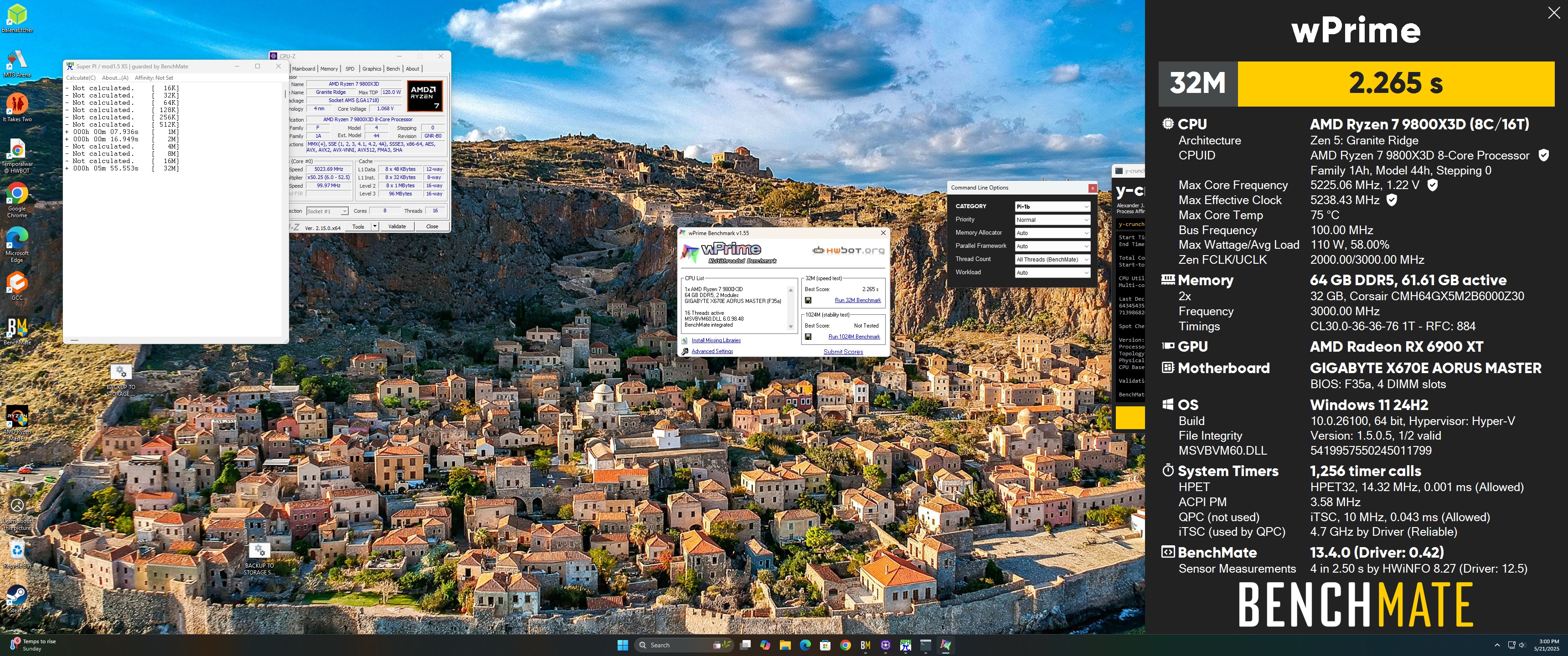Click the Install Missing Libraries icon in wPrime
The width and height of the screenshot is (1568, 656).
[686, 341]
